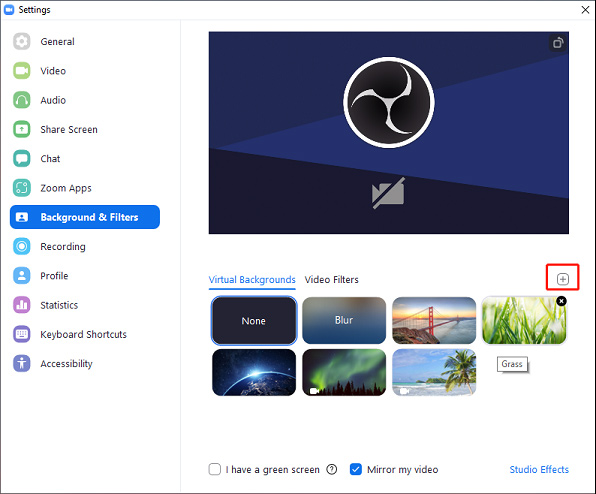Remove the Grass background with X badge
Screen dimensions: 596x494
pos(561,301)
